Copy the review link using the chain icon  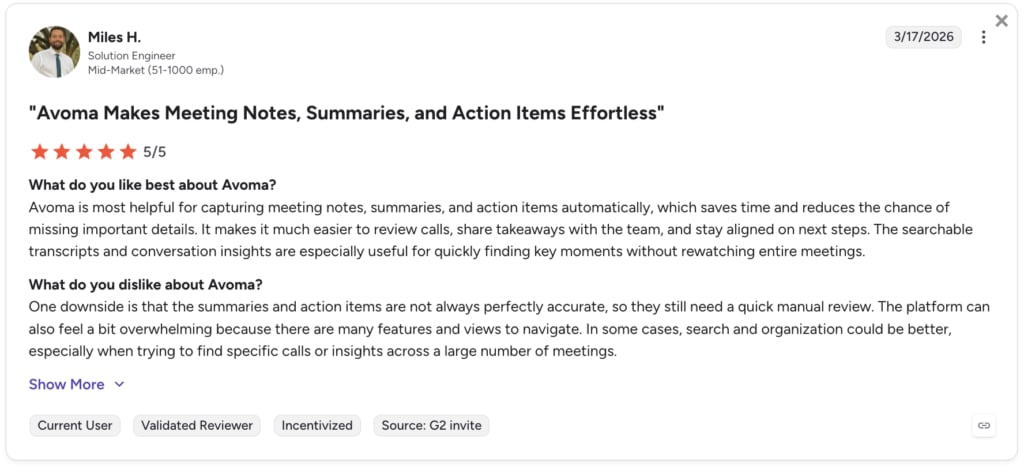pyautogui.click(x=984, y=426)
